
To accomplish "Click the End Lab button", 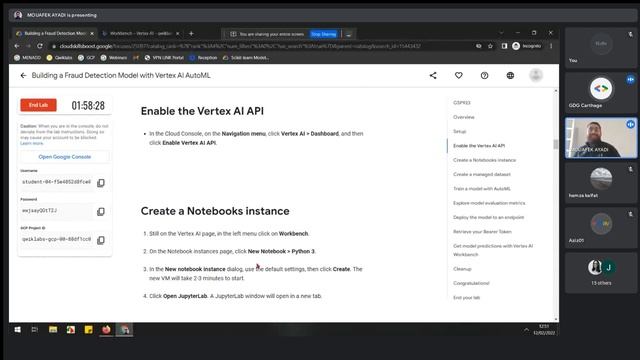I will (38, 105).
